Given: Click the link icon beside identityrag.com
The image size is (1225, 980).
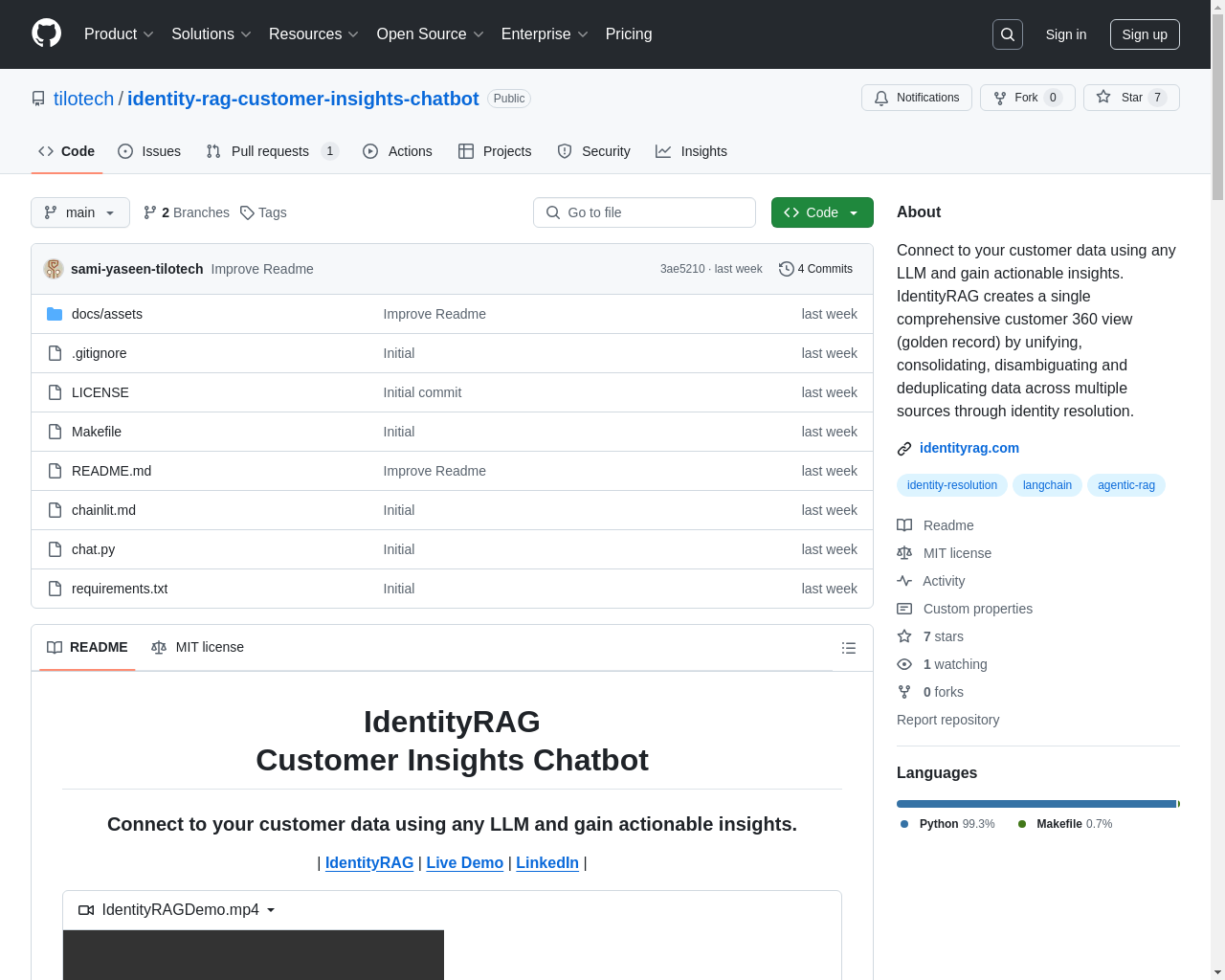Looking at the screenshot, I should tap(904, 449).
